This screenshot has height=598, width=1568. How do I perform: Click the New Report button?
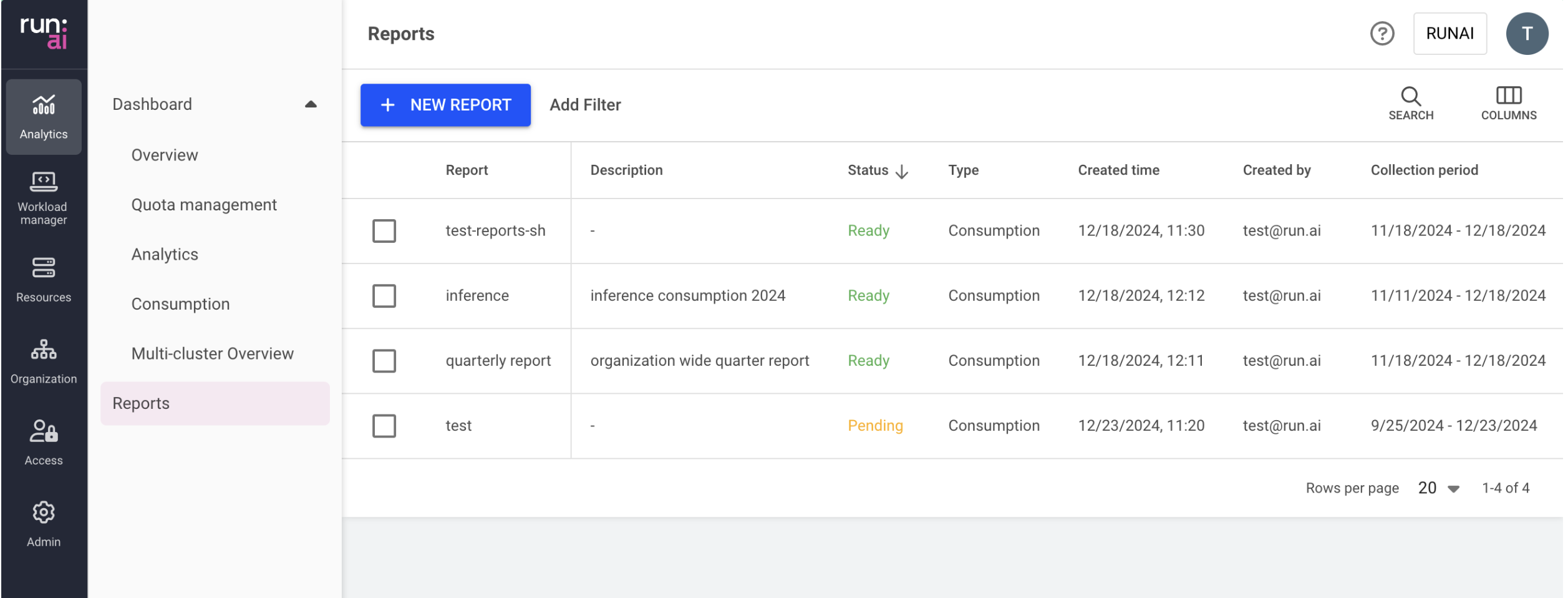pyautogui.click(x=445, y=105)
